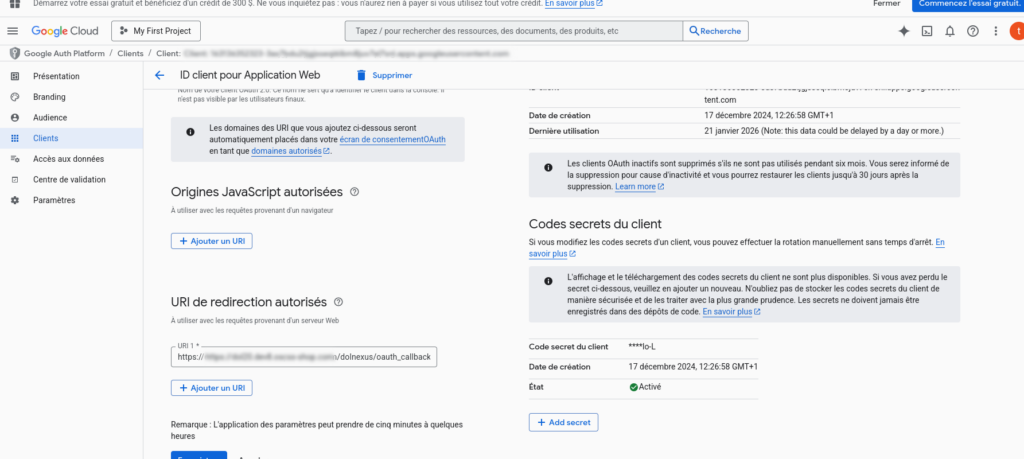
Task: Open the notifications bell
Action: coord(950,31)
